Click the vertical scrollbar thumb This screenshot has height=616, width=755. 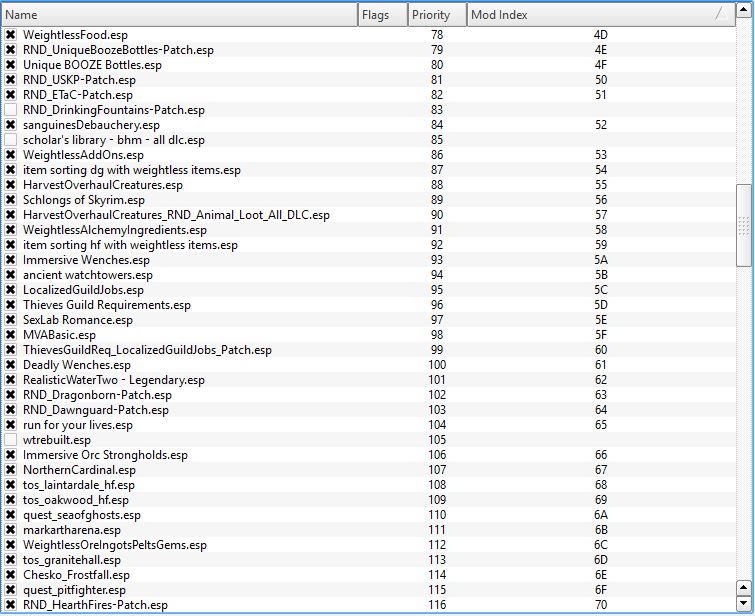[x=744, y=225]
